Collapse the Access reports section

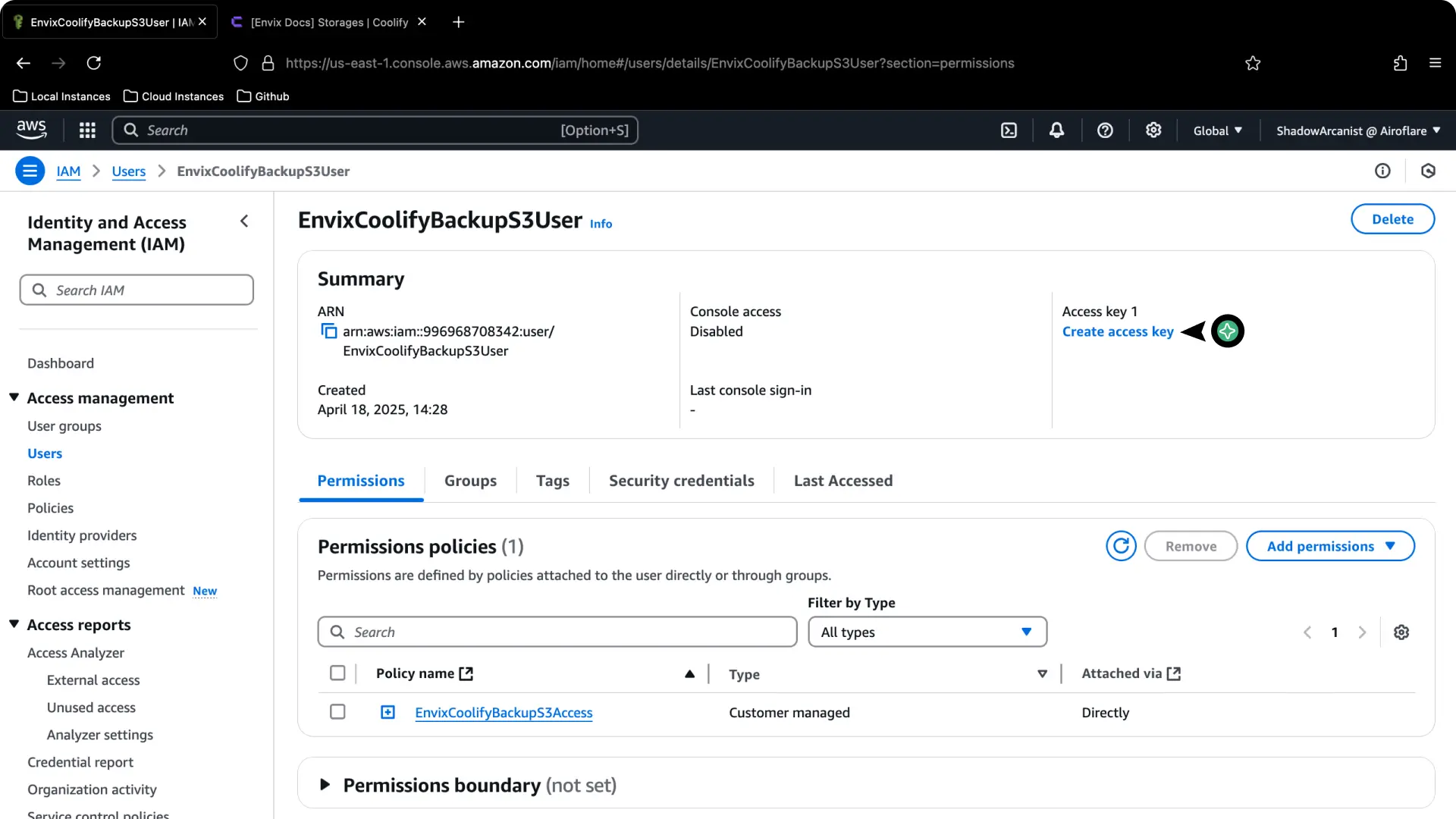pos(14,623)
